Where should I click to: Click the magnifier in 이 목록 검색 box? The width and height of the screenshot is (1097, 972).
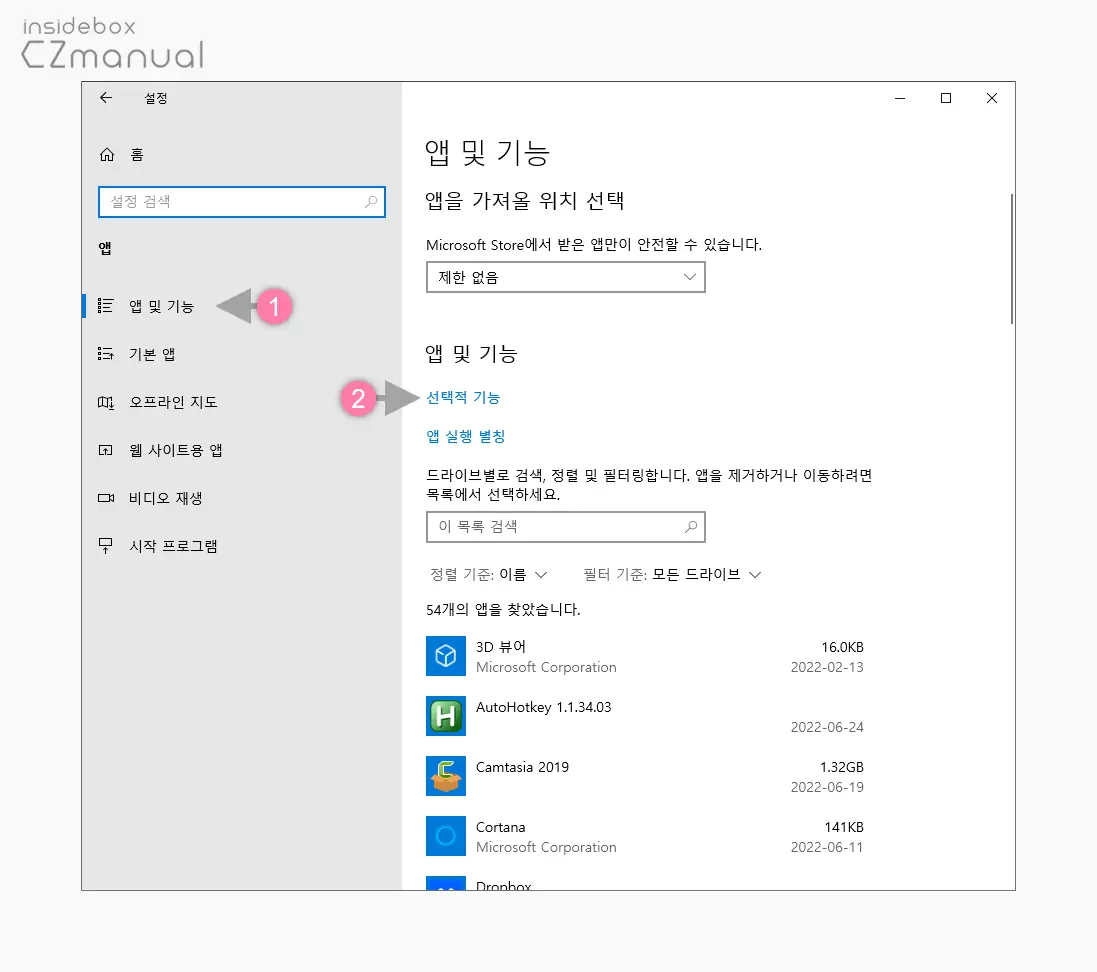(x=691, y=527)
